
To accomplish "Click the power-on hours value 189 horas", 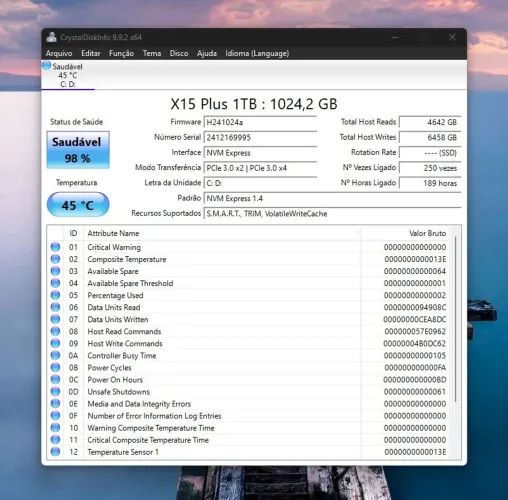I will point(430,183).
